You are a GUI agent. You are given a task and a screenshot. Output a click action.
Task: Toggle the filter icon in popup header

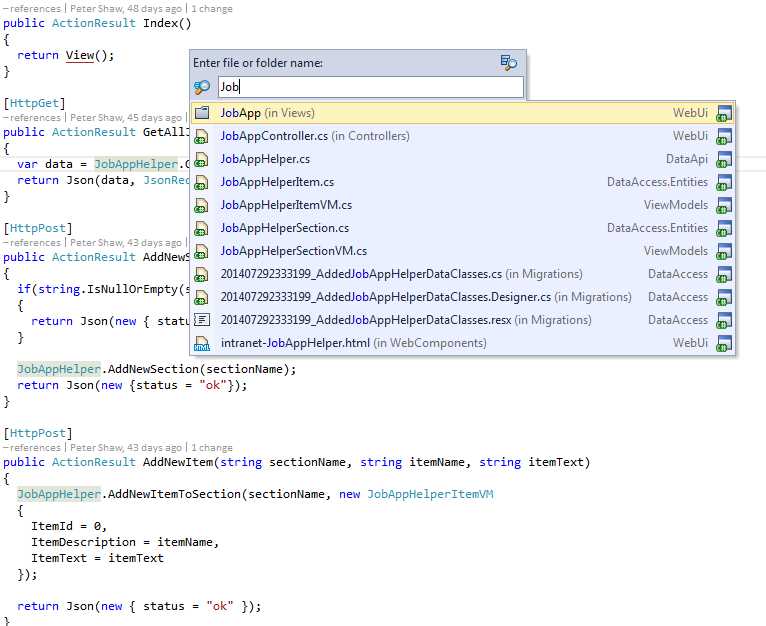point(509,63)
